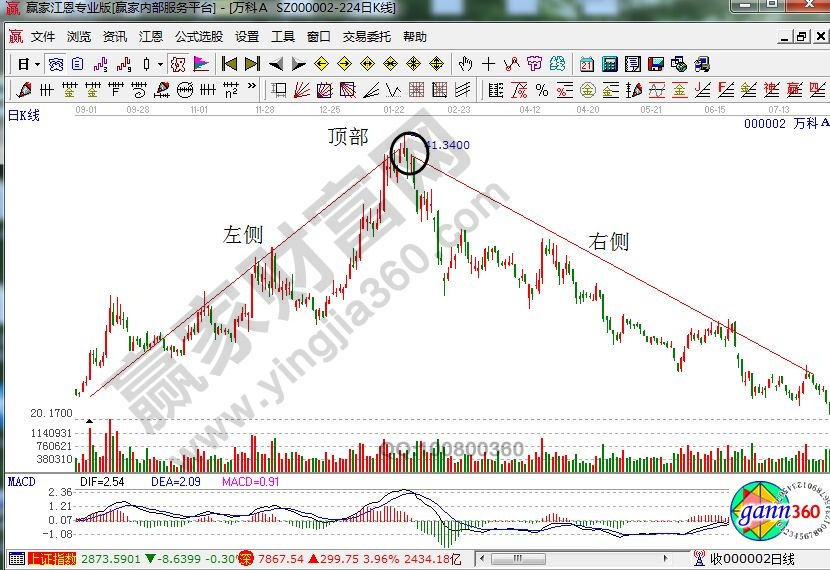
Task: Open the 公式选股 menu
Action: coord(199,37)
